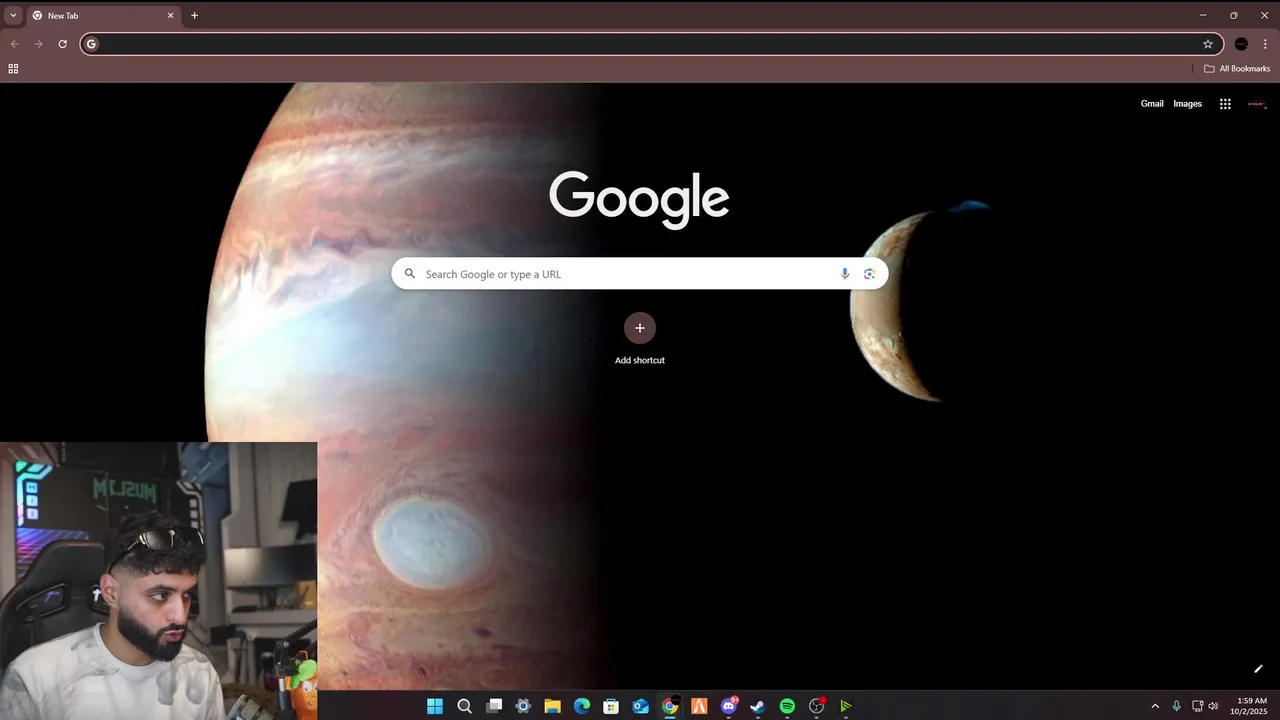This screenshot has height=720, width=1280.
Task: Open the Chrome profile avatar
Action: 1241,44
